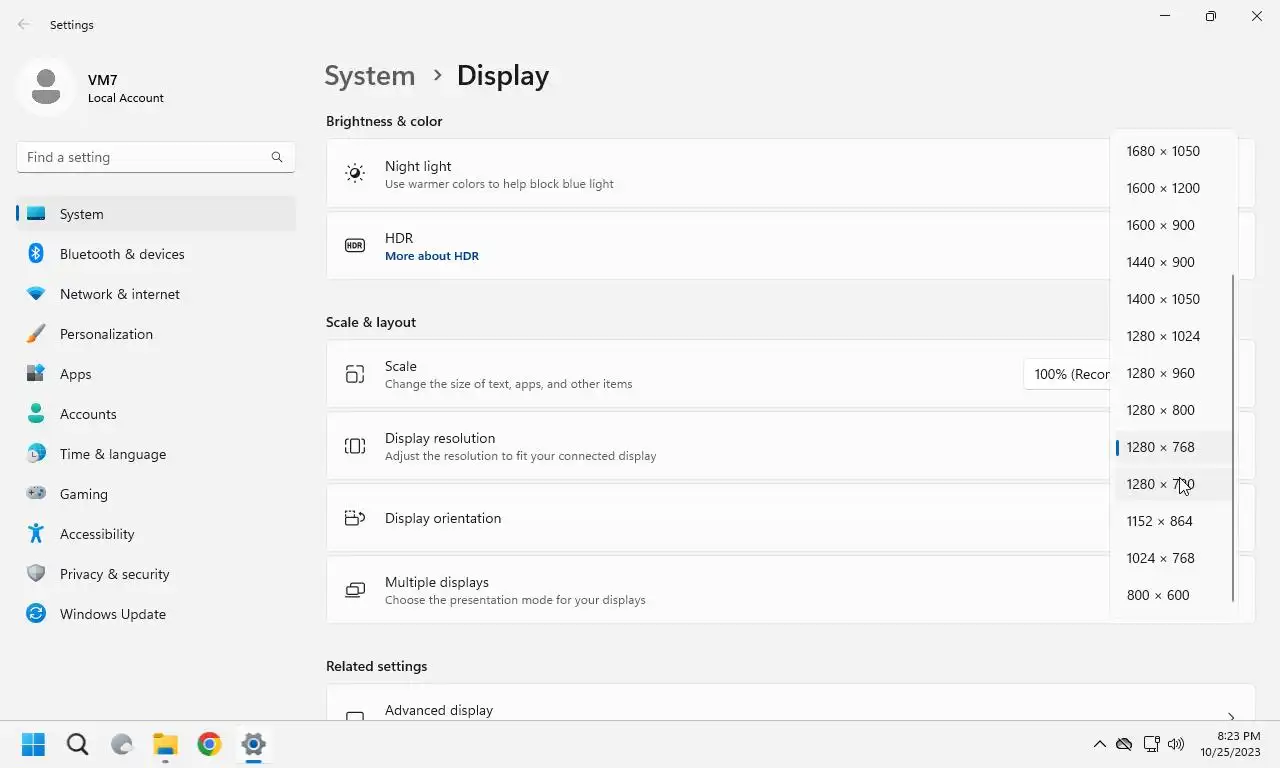Click the Gaming controller icon

pos(36,494)
